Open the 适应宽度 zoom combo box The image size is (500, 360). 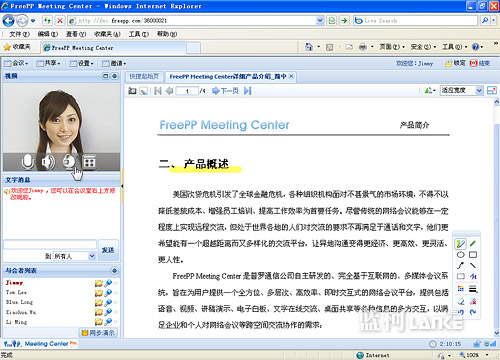coord(462,90)
